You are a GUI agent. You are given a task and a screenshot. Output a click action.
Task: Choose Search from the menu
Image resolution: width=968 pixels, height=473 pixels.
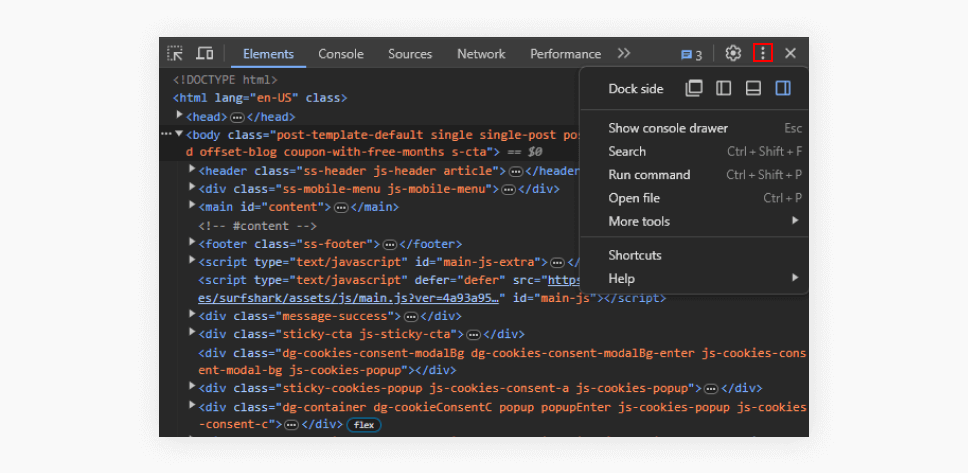pyautogui.click(x=694, y=151)
